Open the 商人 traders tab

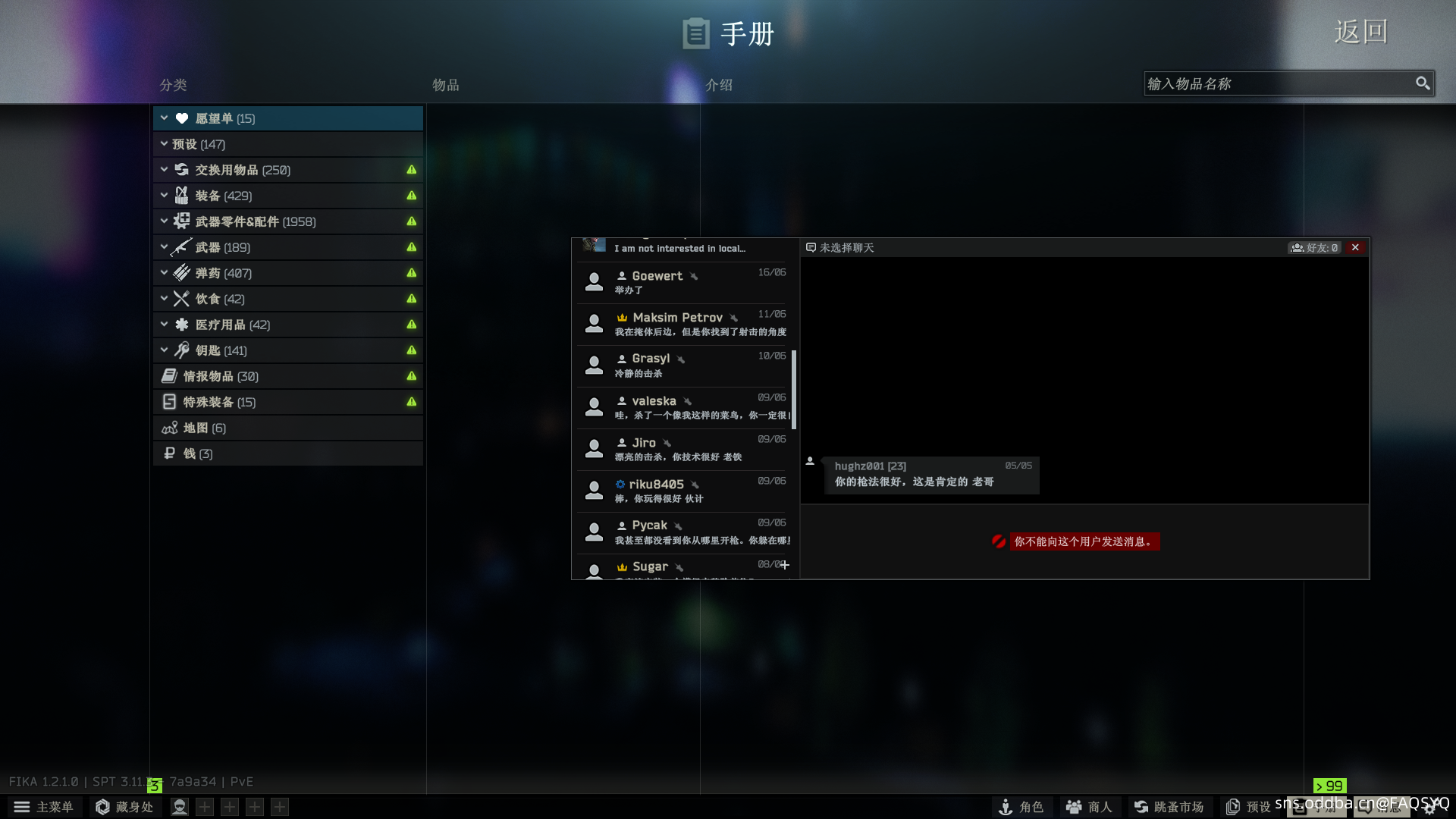pyautogui.click(x=1089, y=807)
